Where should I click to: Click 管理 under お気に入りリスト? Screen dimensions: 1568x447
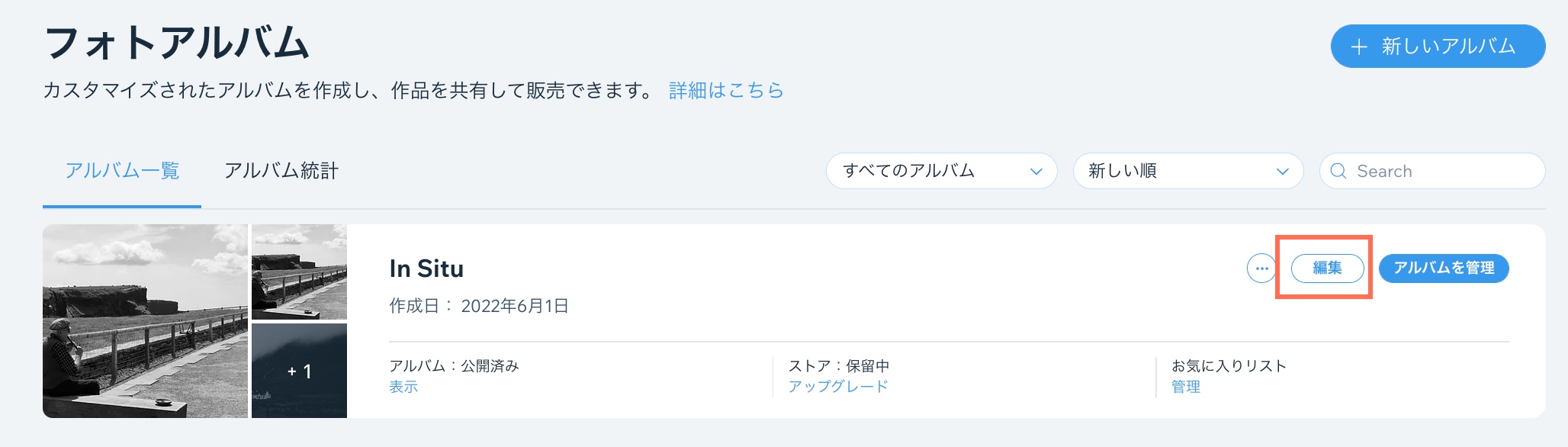click(x=1186, y=387)
